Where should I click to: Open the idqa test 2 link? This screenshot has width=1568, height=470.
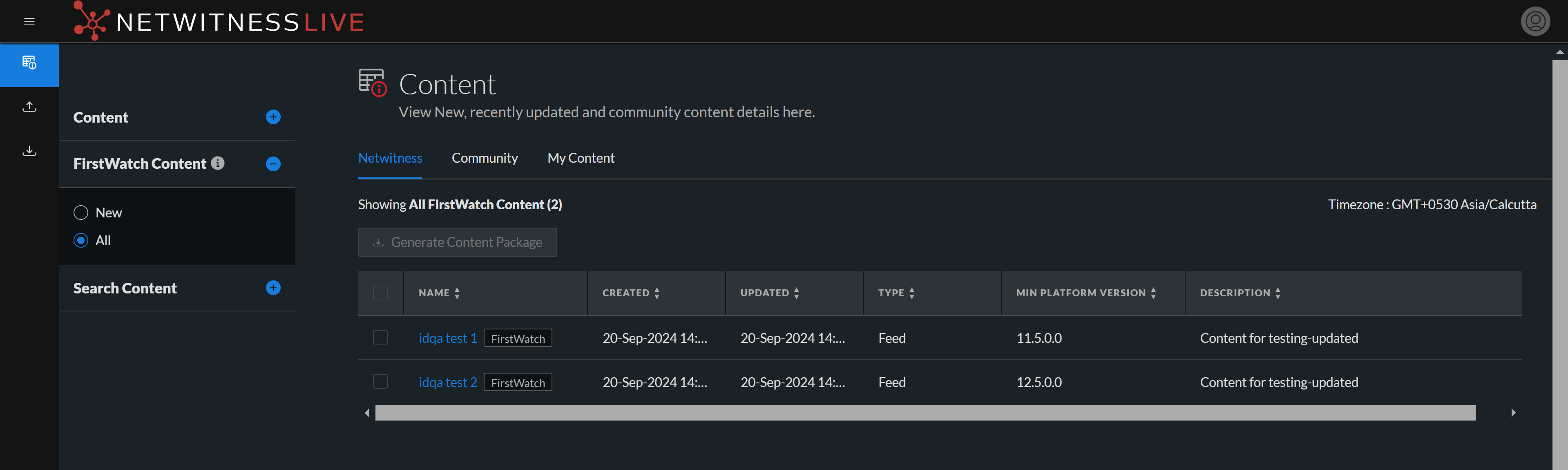pyautogui.click(x=447, y=382)
